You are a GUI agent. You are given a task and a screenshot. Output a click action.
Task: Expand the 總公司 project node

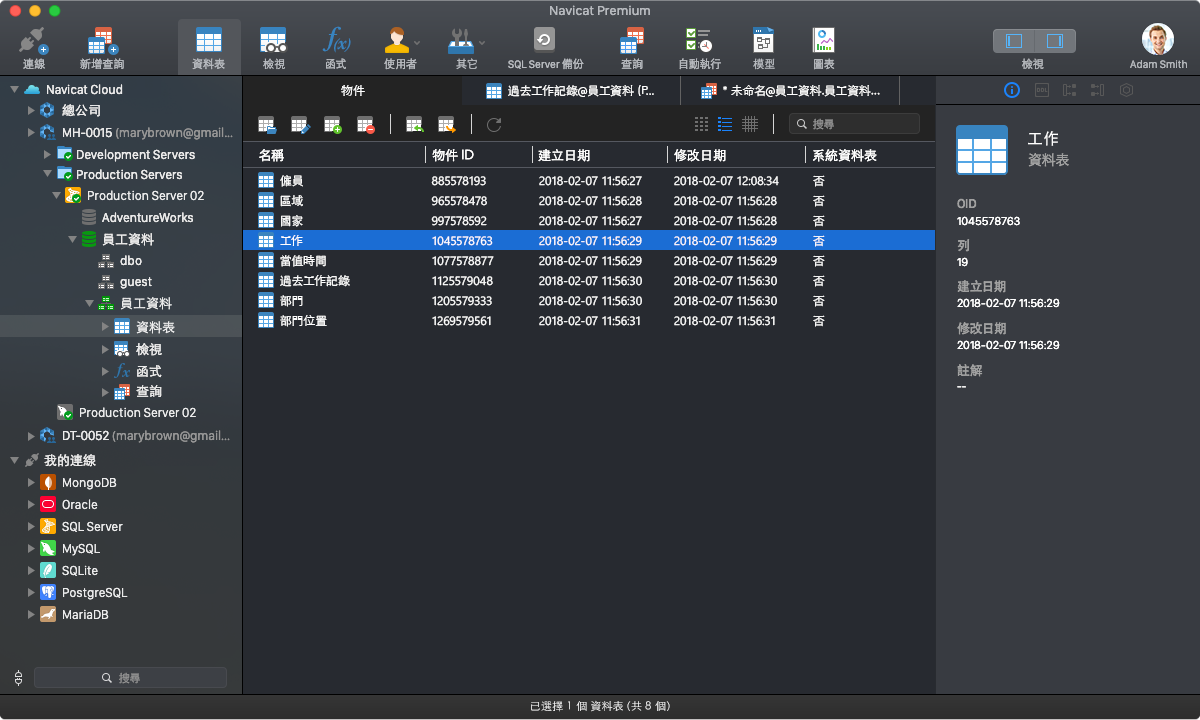[x=31, y=110]
